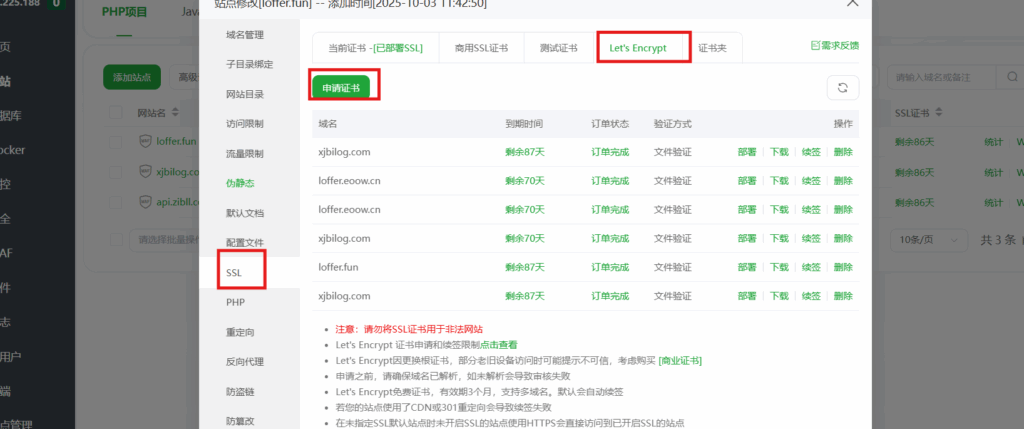The width and height of the screenshot is (1024, 429).
Task: Open 网站目录 in the dialog sidebar
Action: coord(245,95)
